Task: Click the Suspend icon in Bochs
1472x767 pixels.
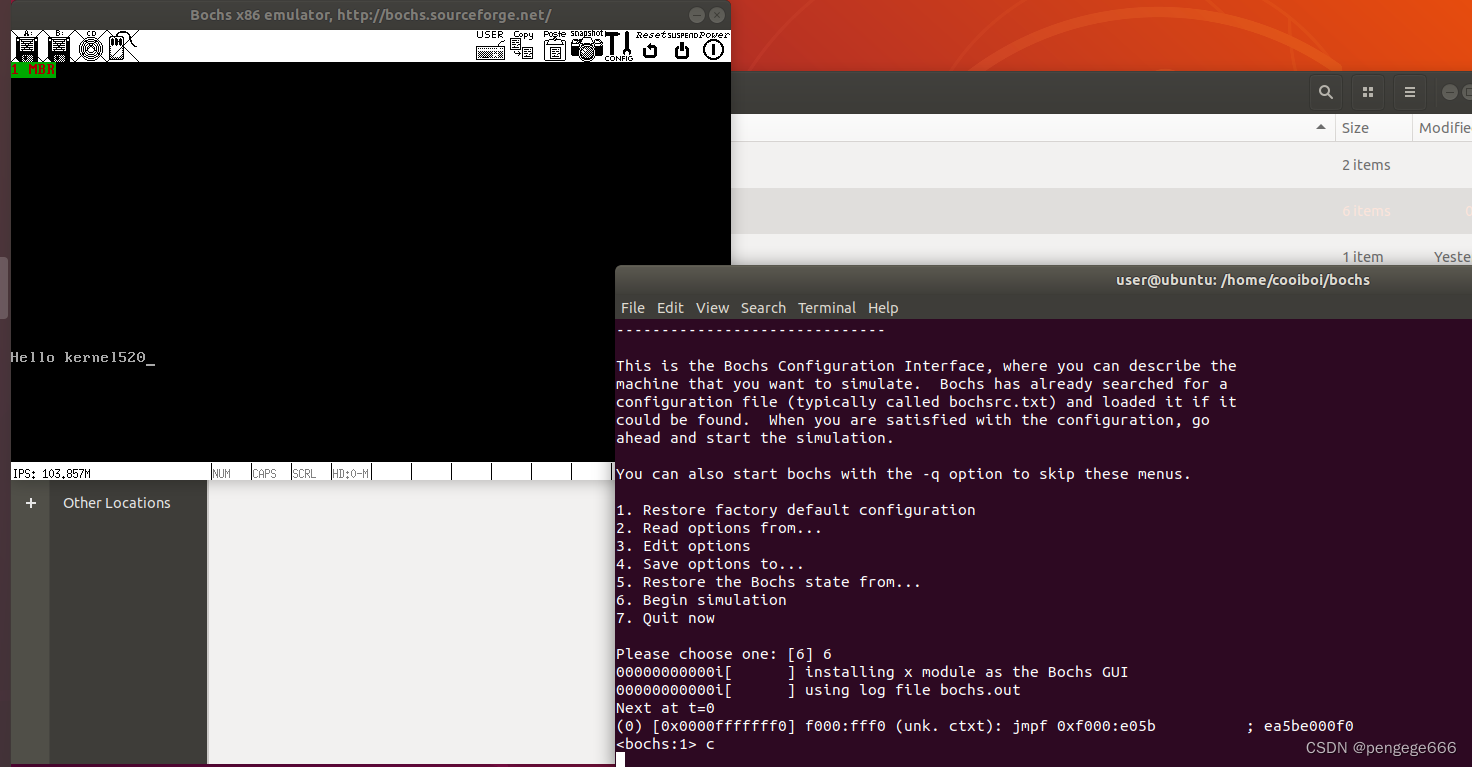Action: point(682,46)
